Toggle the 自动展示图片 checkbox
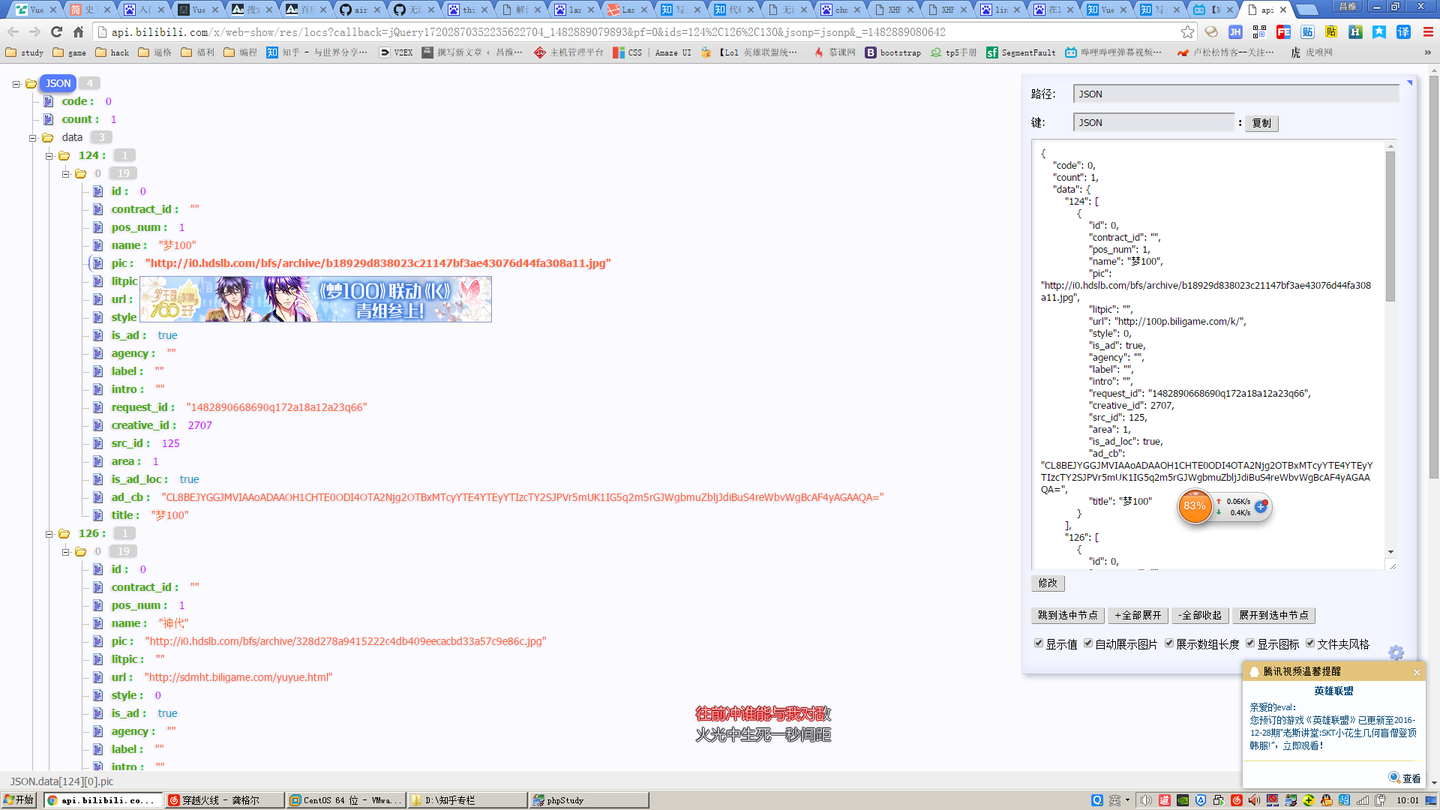Viewport: 1440px width, 810px height. pos(1088,643)
